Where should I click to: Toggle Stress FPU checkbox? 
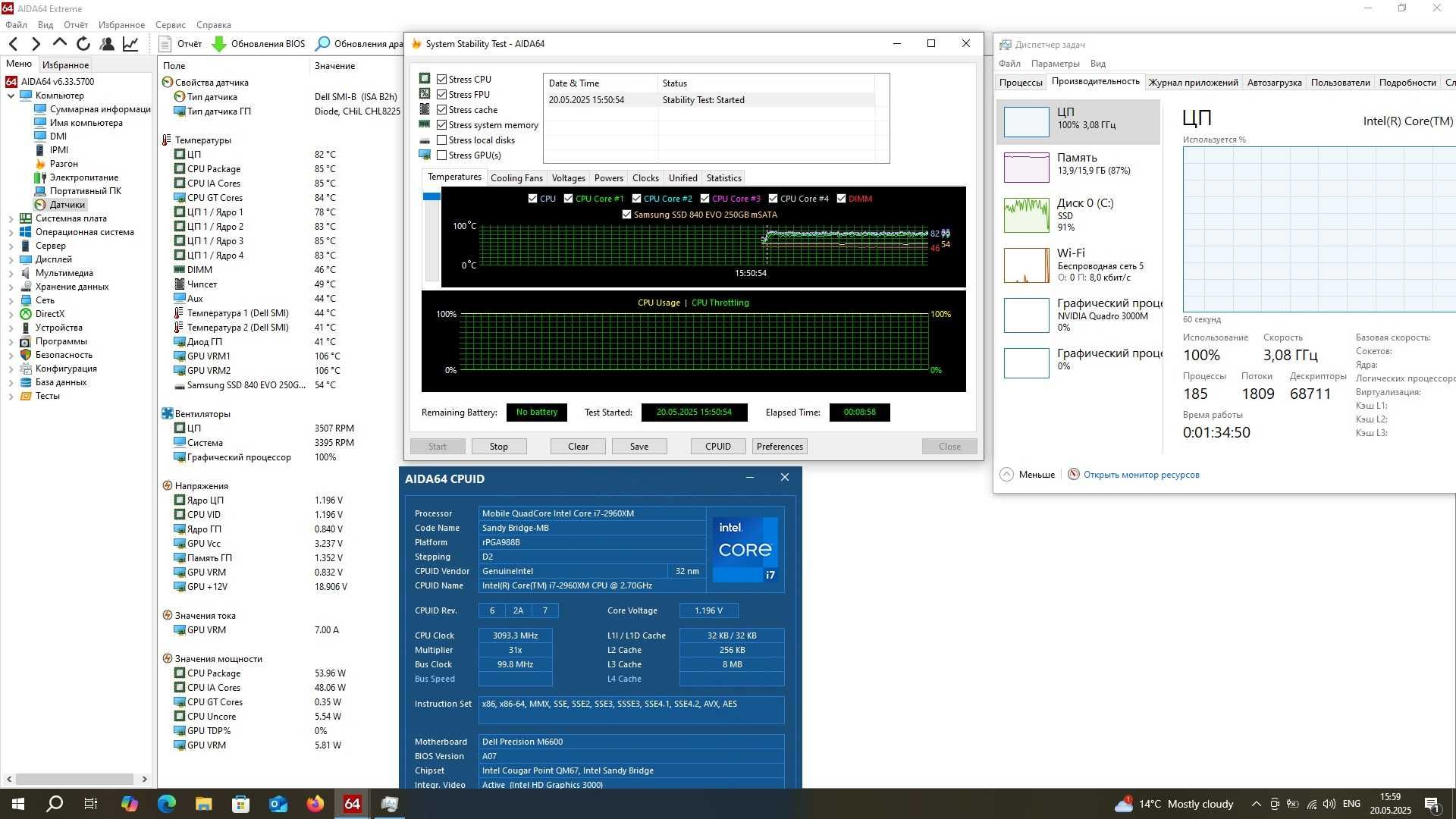pyautogui.click(x=441, y=94)
